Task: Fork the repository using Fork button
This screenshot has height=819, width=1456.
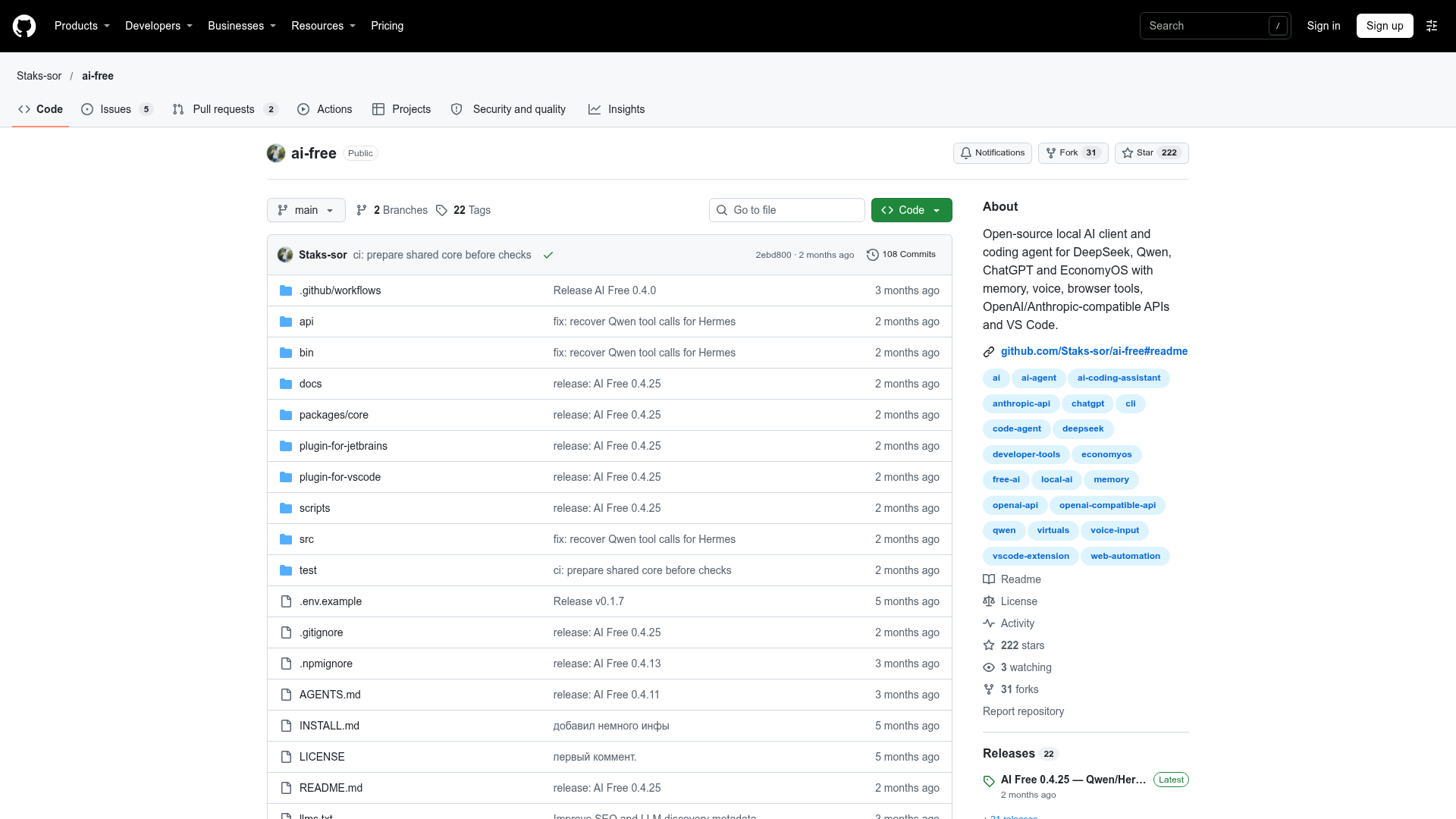Action: [1072, 153]
